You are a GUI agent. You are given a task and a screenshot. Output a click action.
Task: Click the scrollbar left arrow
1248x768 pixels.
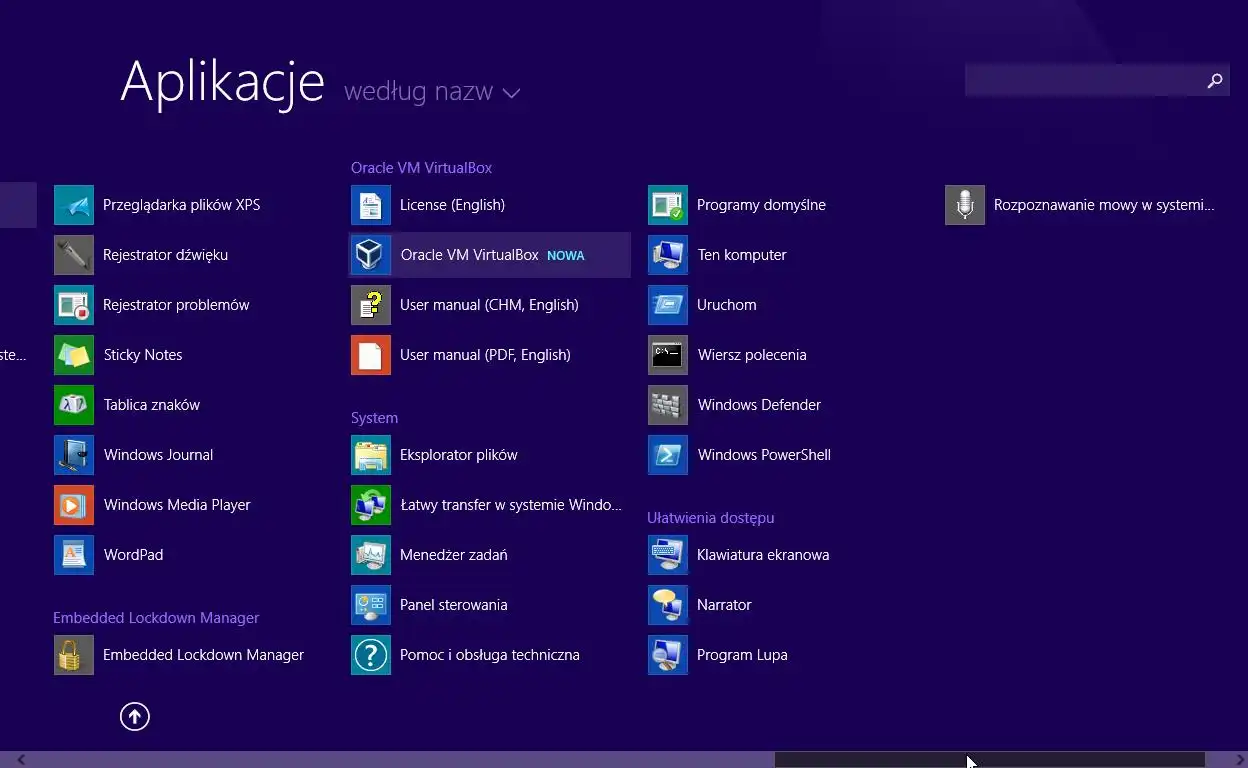tap(21, 760)
